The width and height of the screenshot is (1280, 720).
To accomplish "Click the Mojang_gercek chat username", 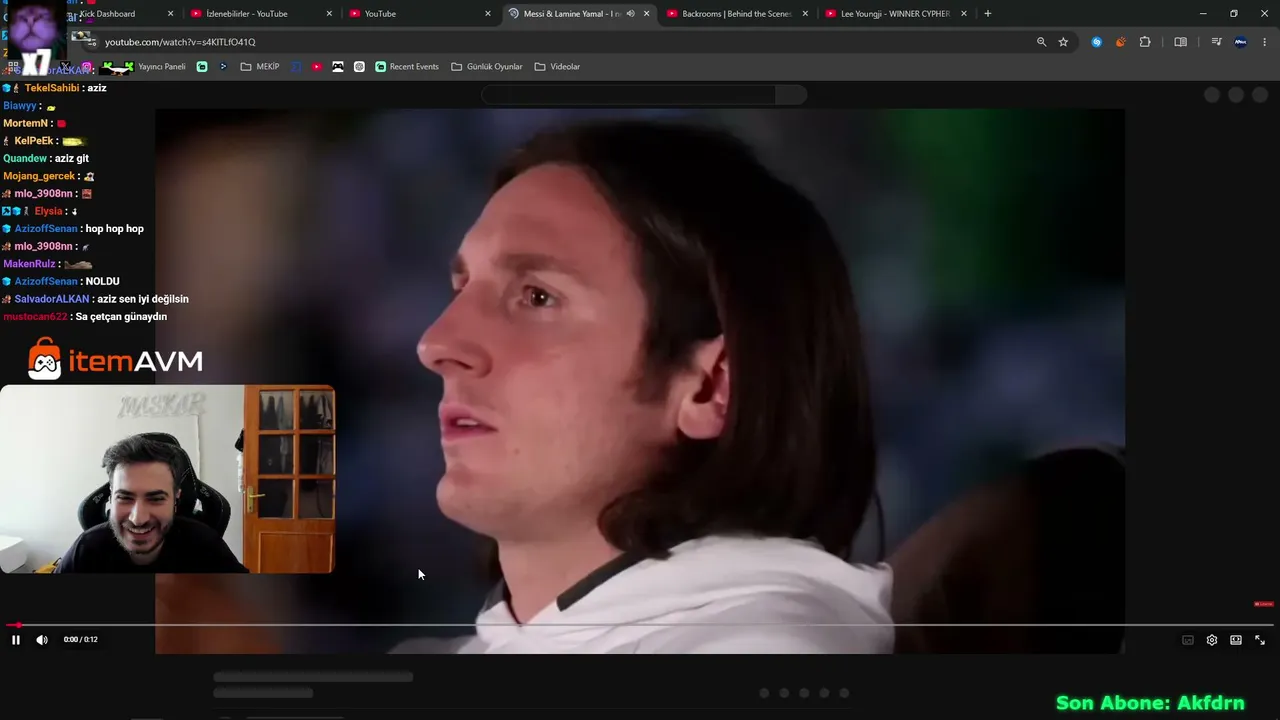I will coord(39,176).
